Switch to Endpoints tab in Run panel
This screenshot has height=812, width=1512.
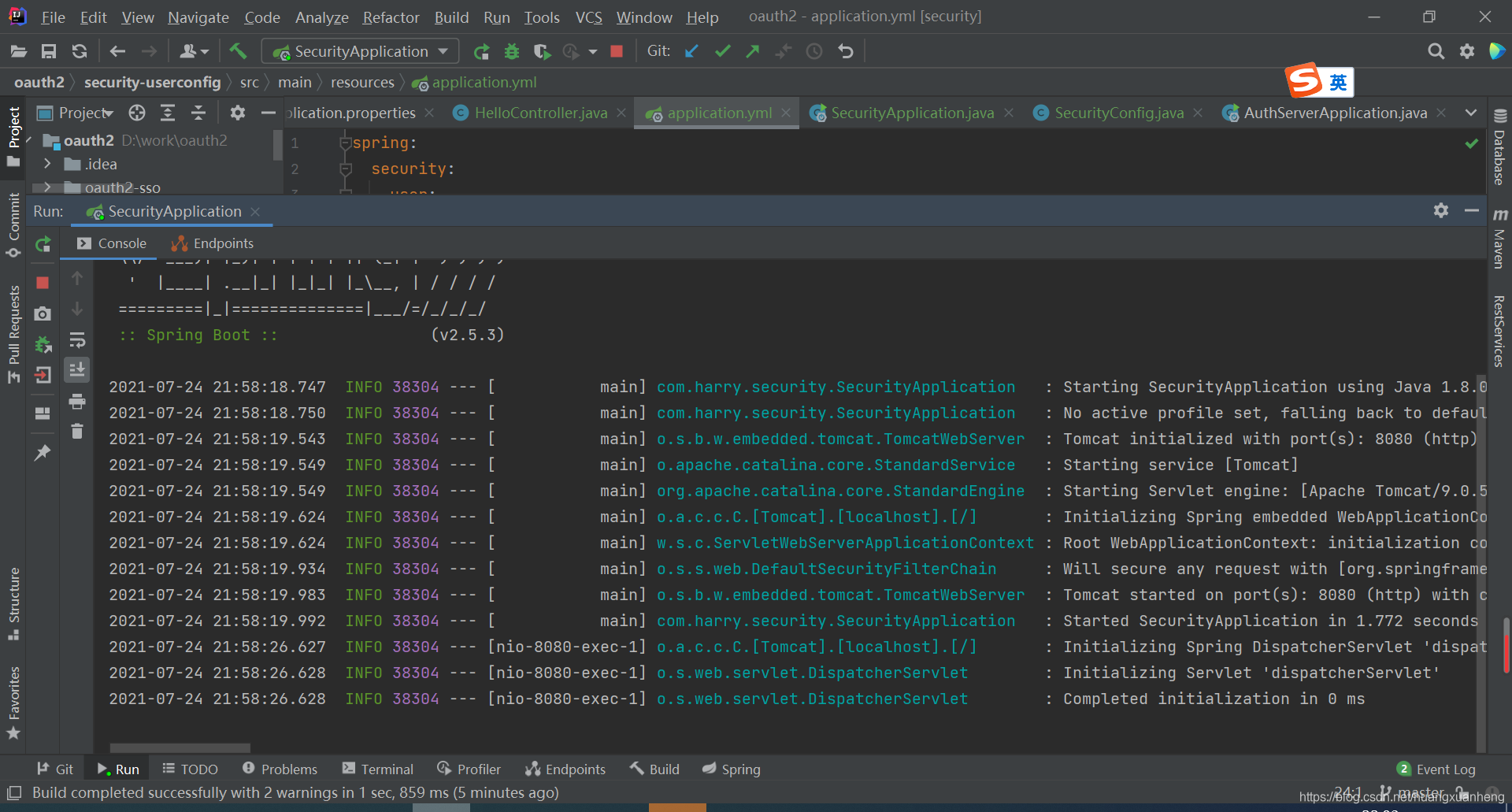click(213, 243)
